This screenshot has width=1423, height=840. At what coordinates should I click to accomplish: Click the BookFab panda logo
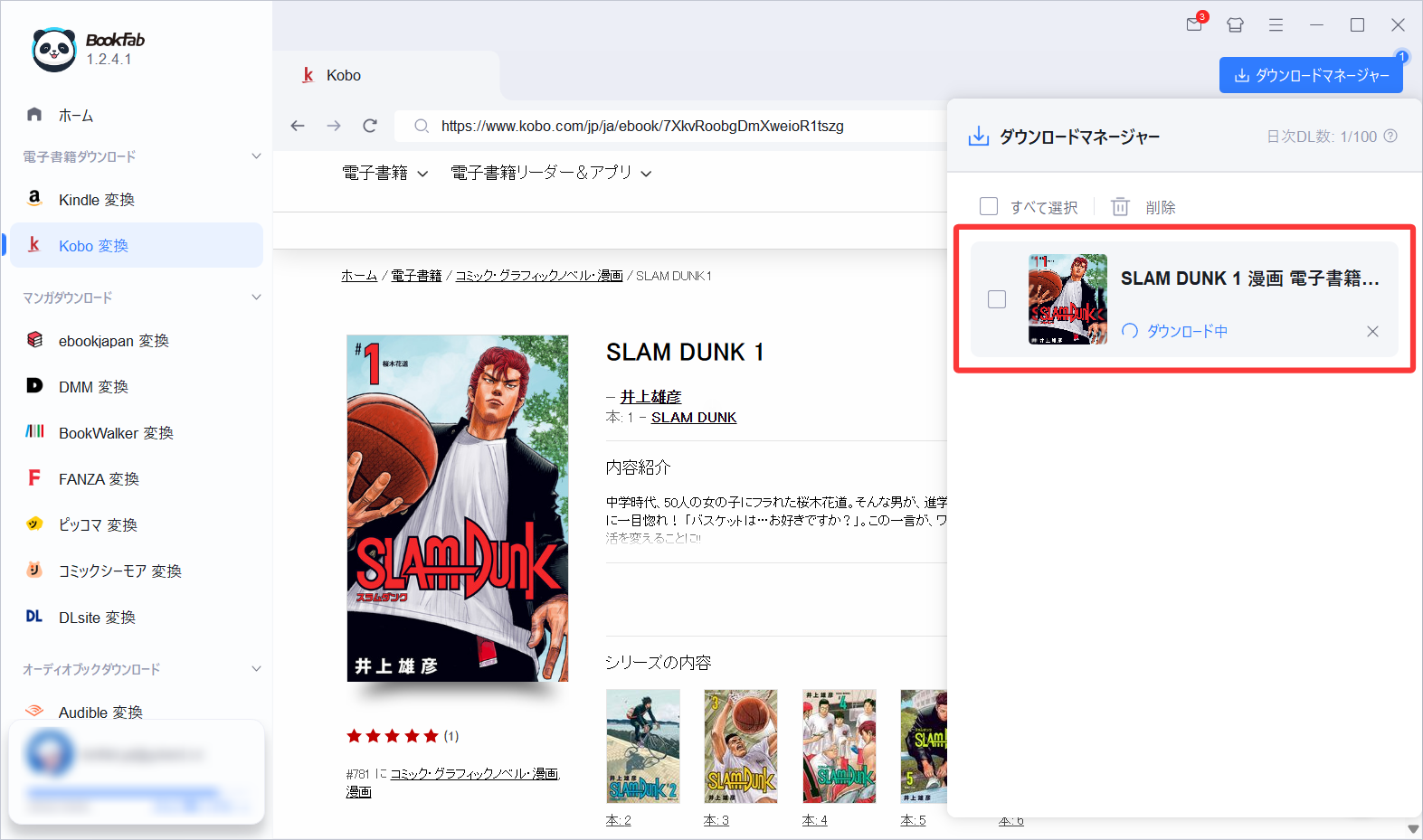[53, 49]
